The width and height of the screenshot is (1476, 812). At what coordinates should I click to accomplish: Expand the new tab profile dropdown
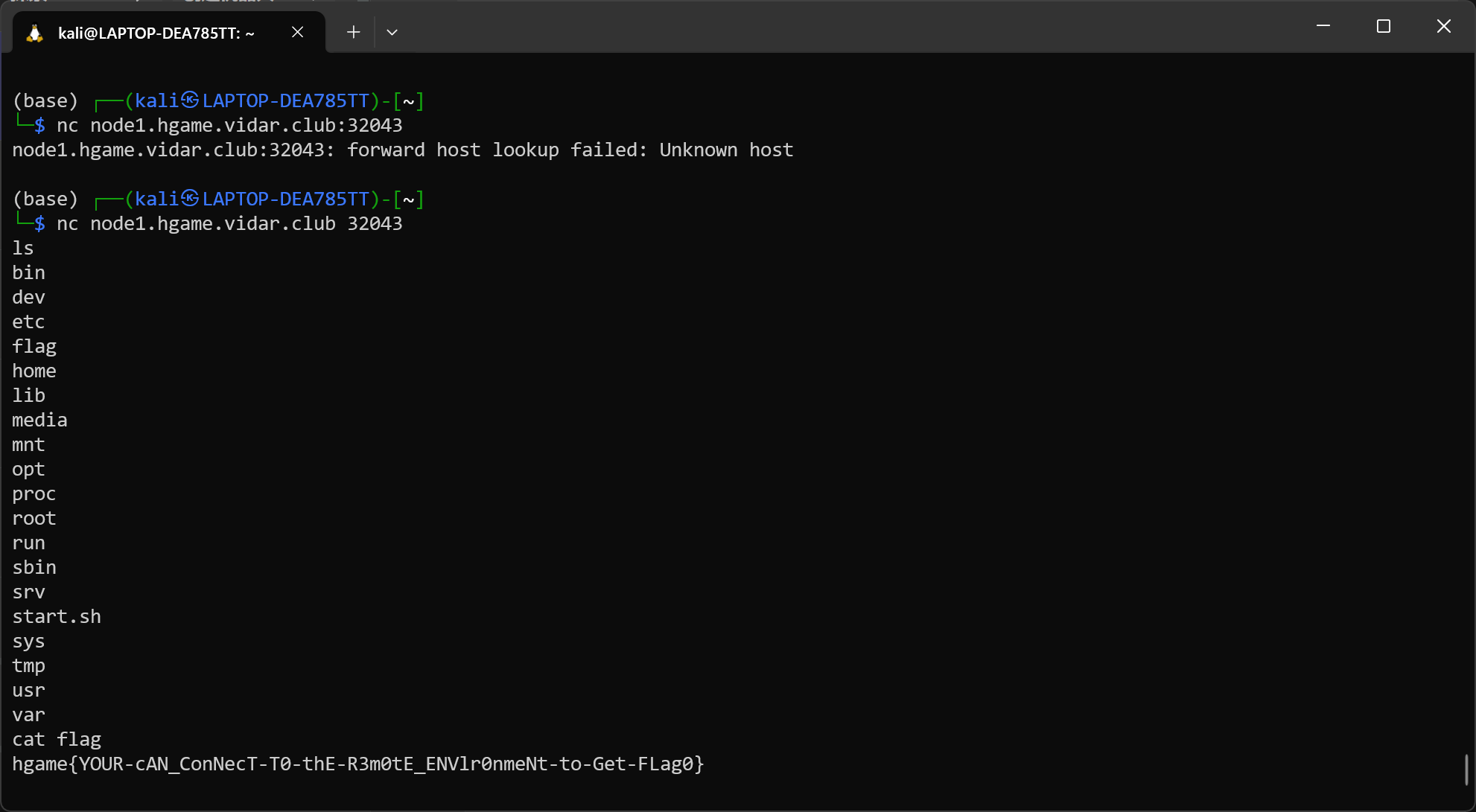[x=392, y=32]
